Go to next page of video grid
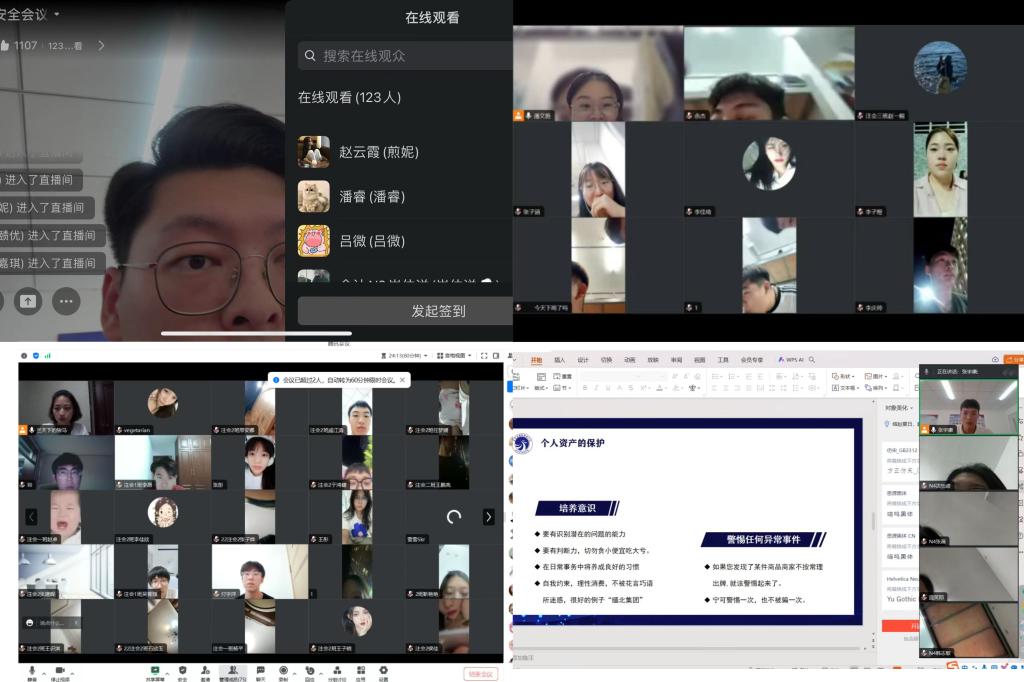 pyautogui.click(x=488, y=517)
